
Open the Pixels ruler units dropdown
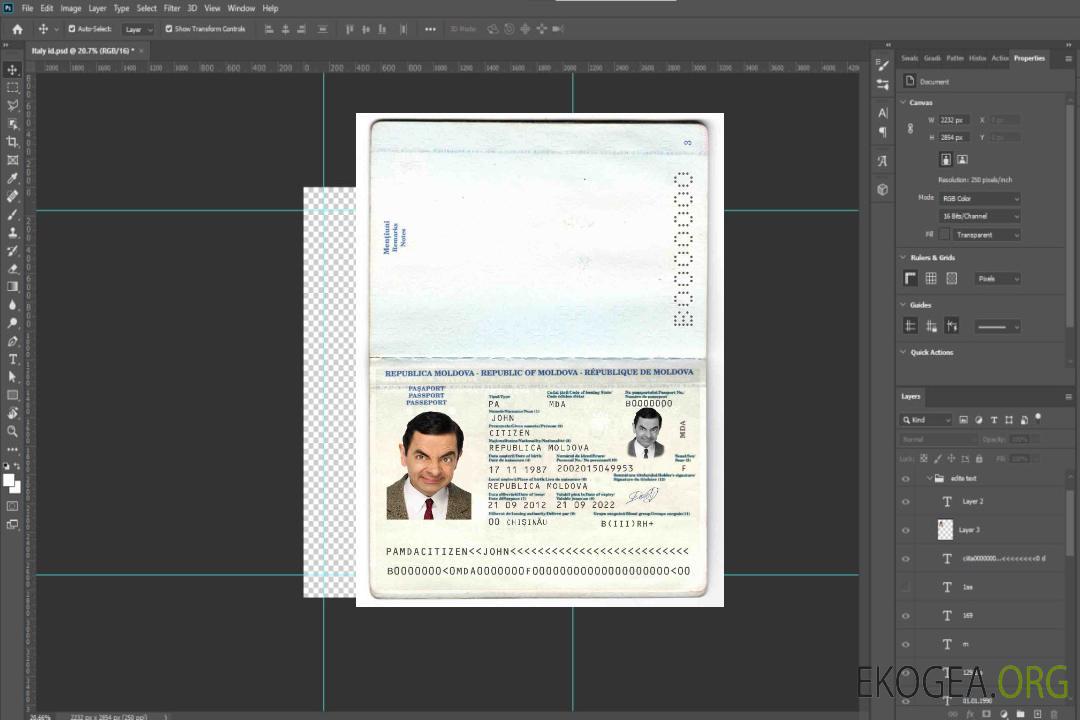coord(997,278)
